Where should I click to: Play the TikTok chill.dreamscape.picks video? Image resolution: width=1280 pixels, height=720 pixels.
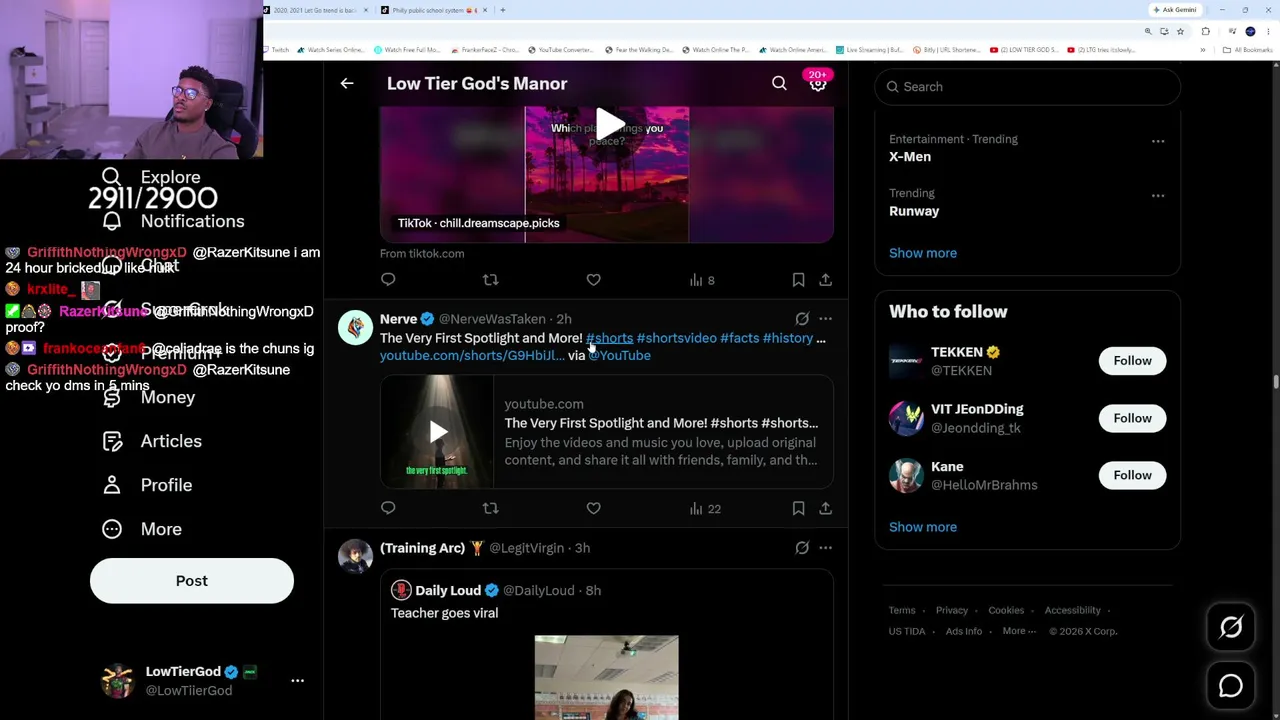point(608,125)
